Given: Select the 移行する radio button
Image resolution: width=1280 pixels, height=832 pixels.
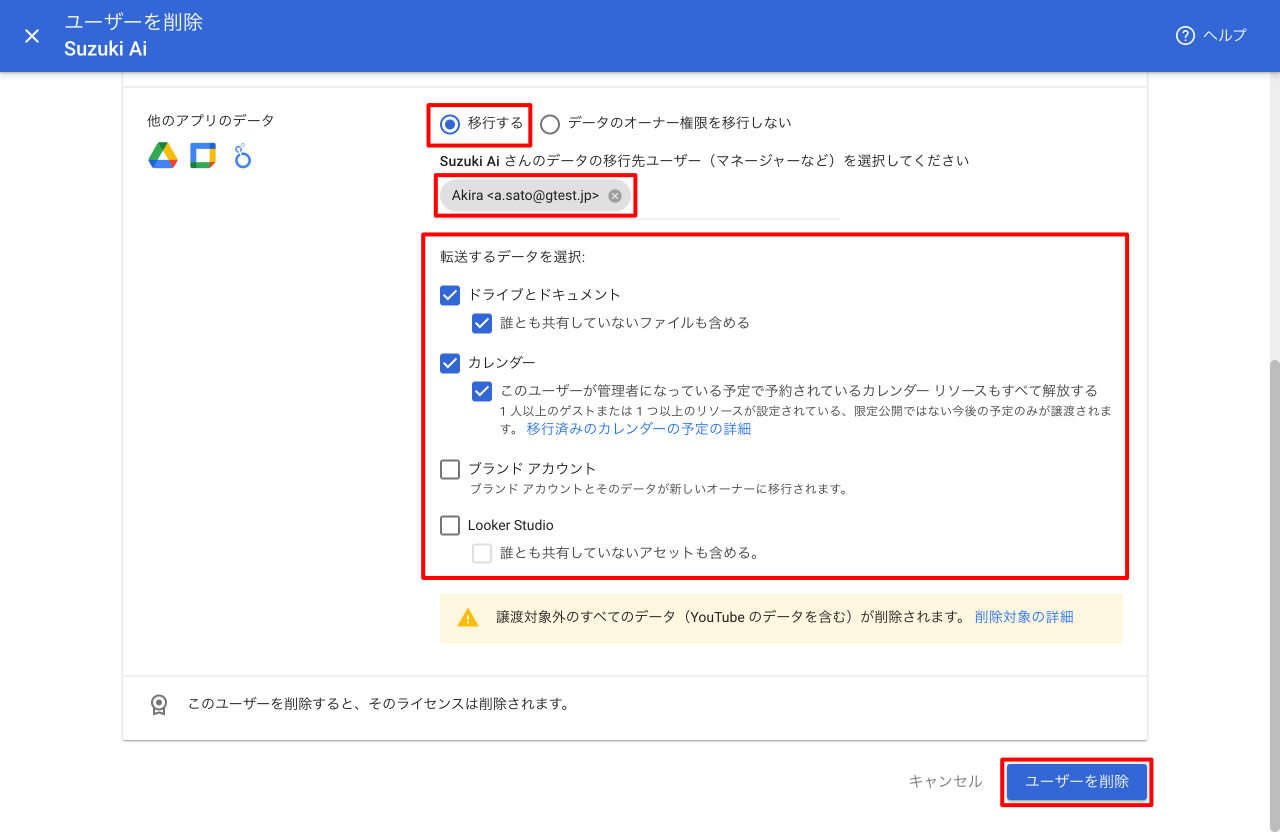Looking at the screenshot, I should tap(450, 124).
